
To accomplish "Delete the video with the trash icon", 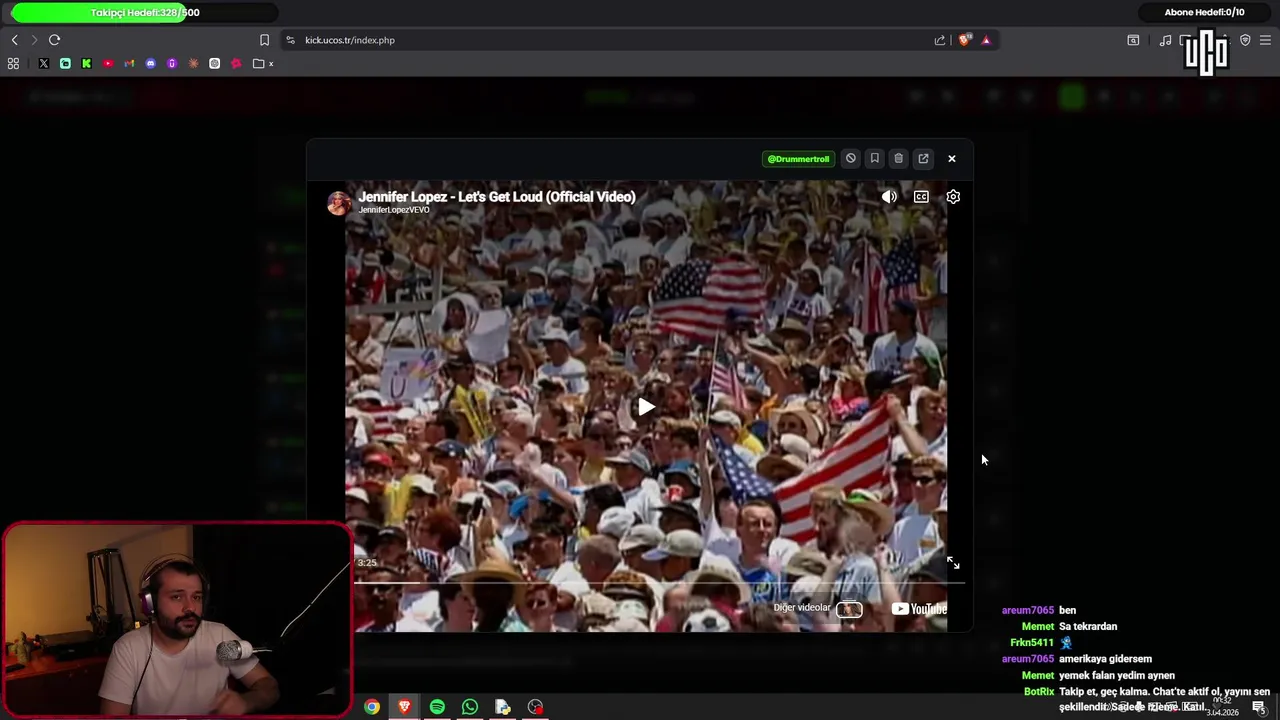I will (898, 158).
